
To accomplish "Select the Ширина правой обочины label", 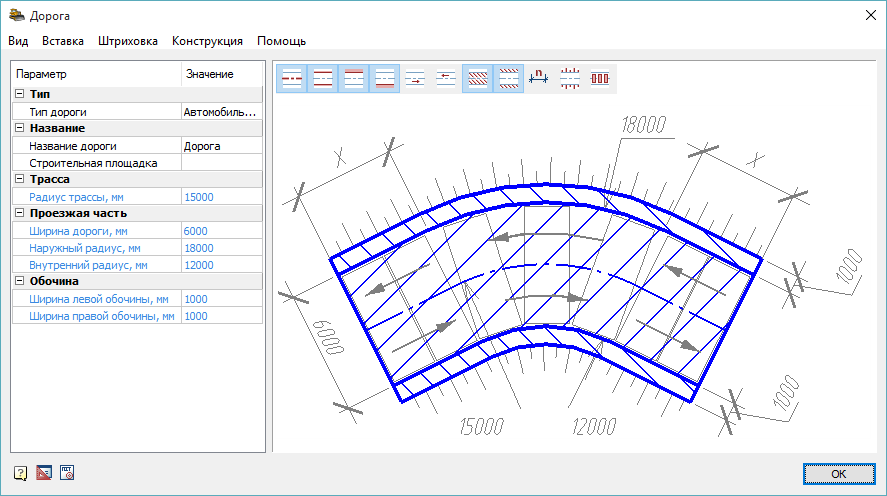I will (102, 316).
